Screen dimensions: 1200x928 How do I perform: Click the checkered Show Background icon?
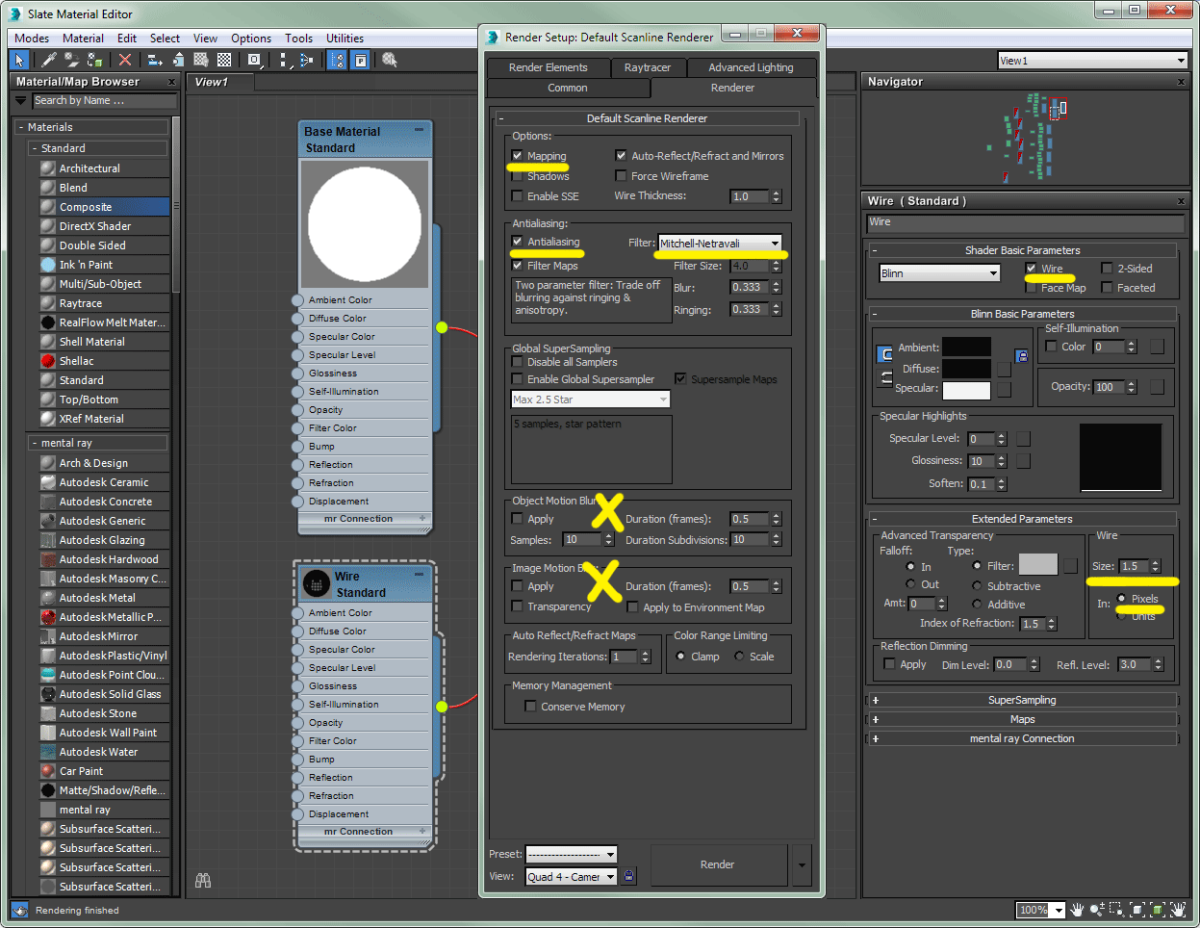(x=225, y=62)
